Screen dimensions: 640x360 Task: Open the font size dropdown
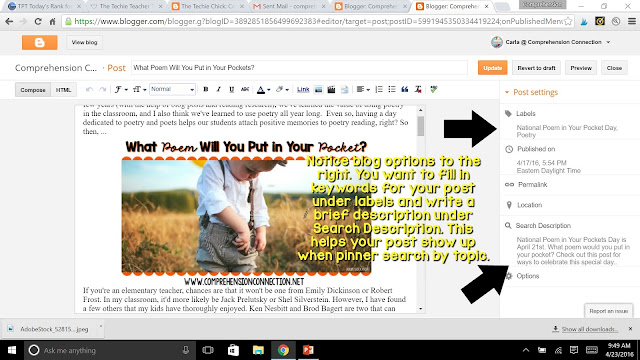tap(139, 89)
